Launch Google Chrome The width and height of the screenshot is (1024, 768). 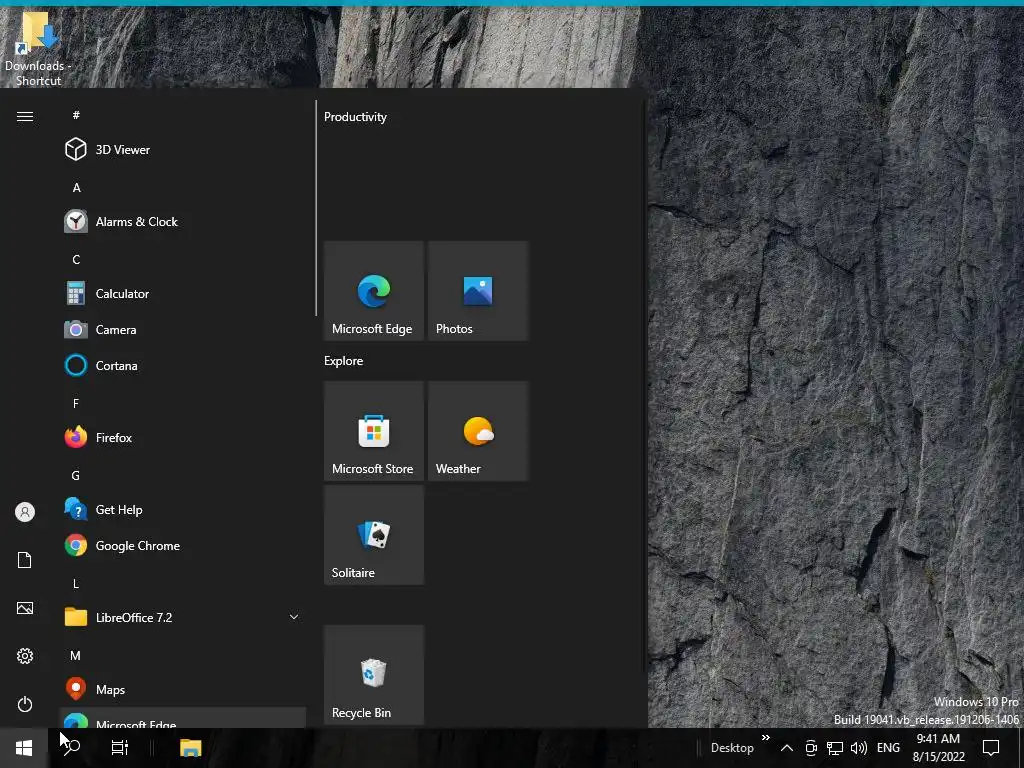(x=183, y=545)
